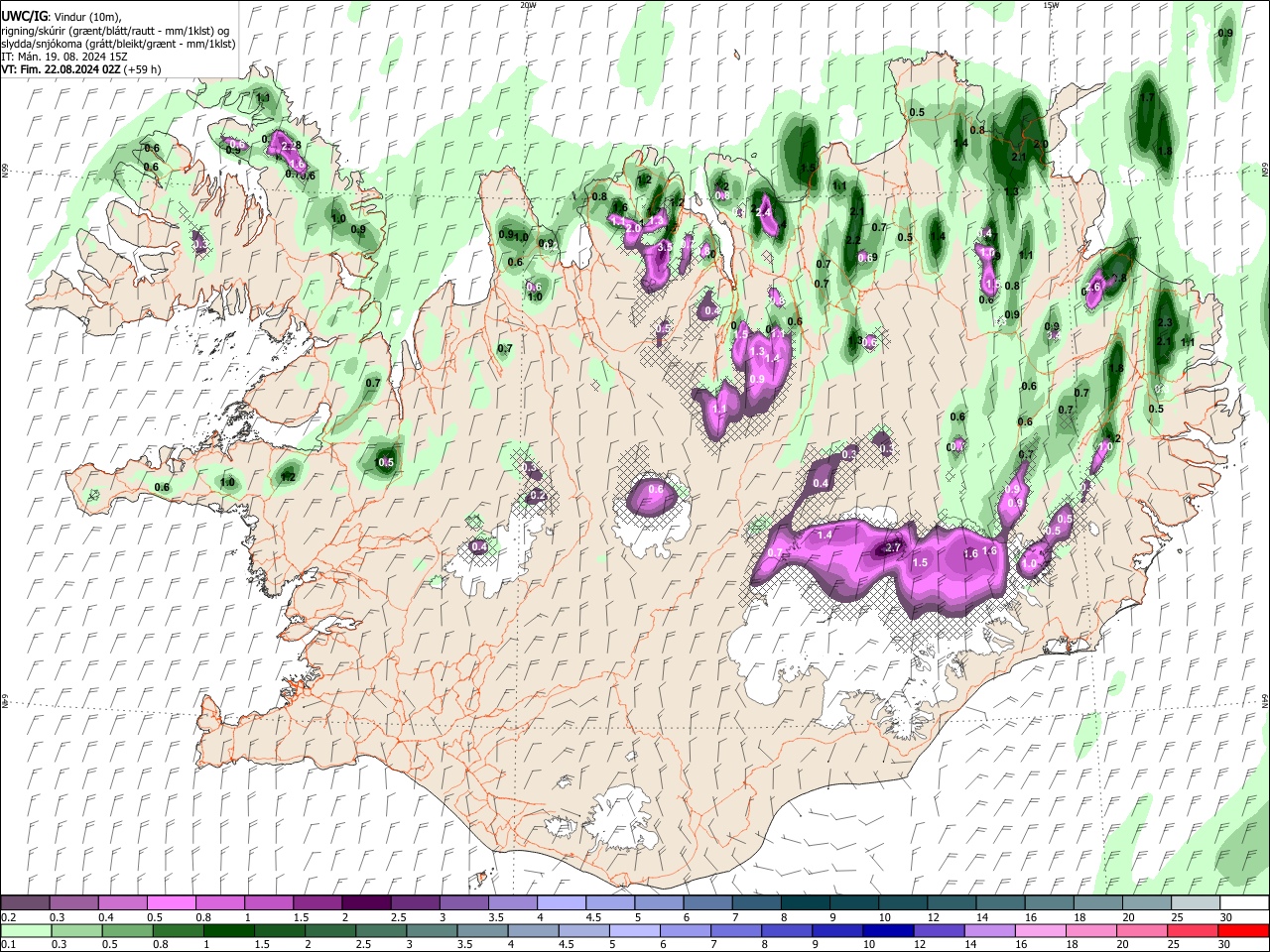
Task: Click the '15W' longitude label
Action: point(1051,5)
